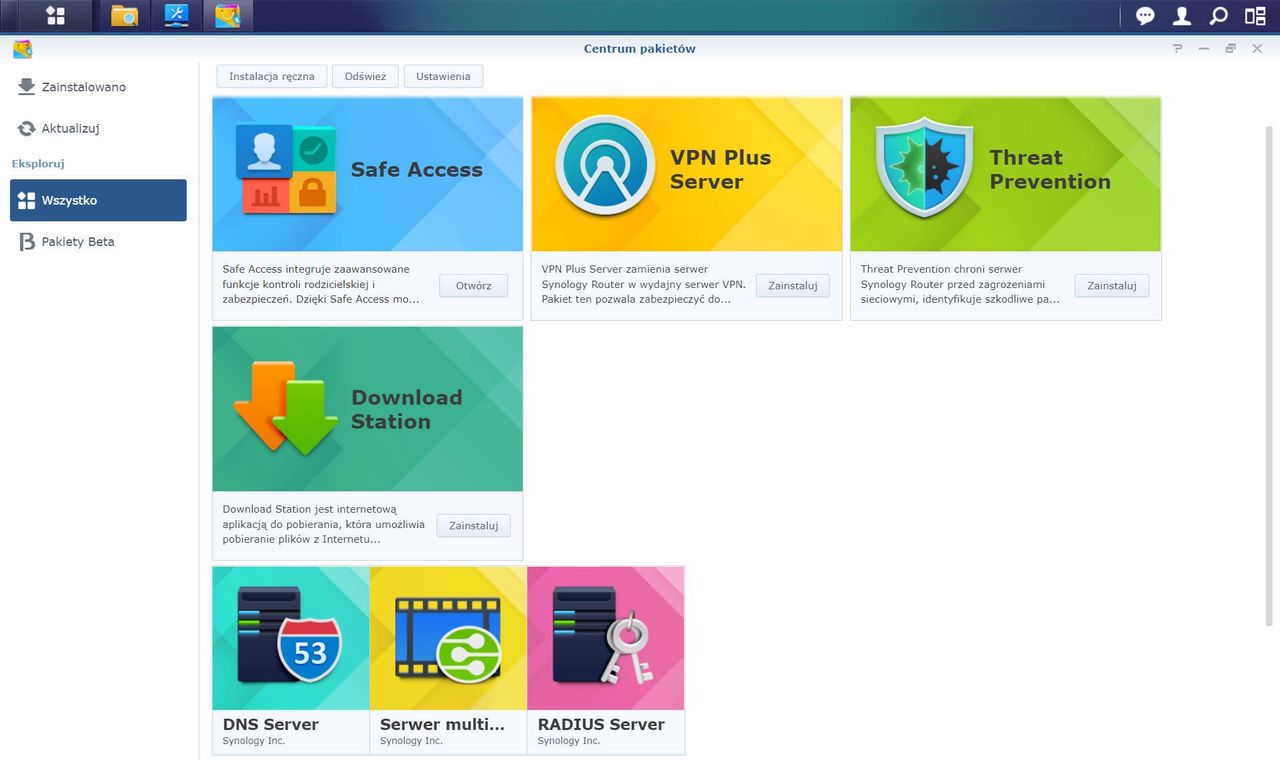Image resolution: width=1280 pixels, height=760 pixels.
Task: Click the DNS Server package name
Action: (x=271, y=724)
